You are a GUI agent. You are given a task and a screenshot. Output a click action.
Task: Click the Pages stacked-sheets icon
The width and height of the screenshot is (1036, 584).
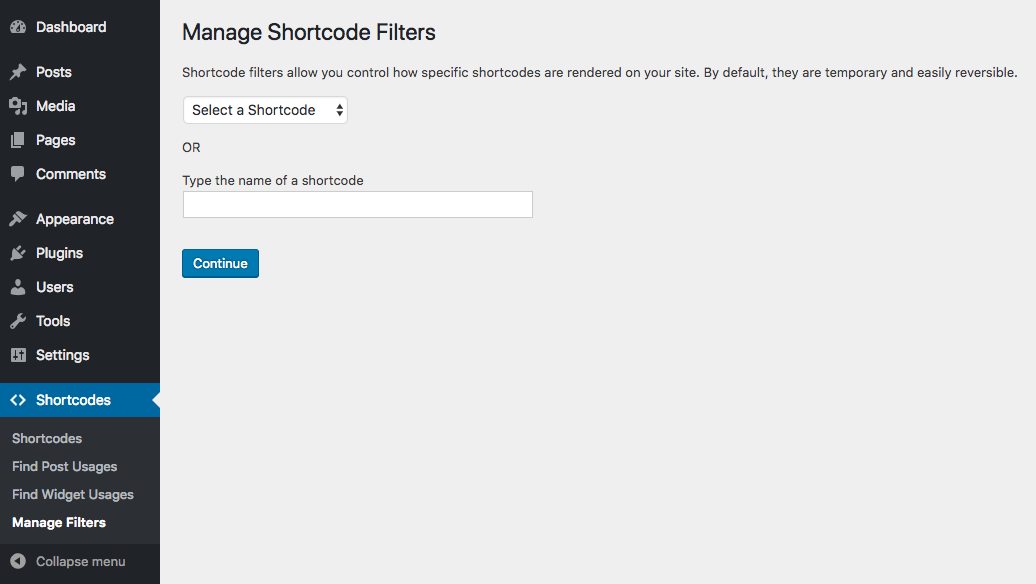coord(18,140)
